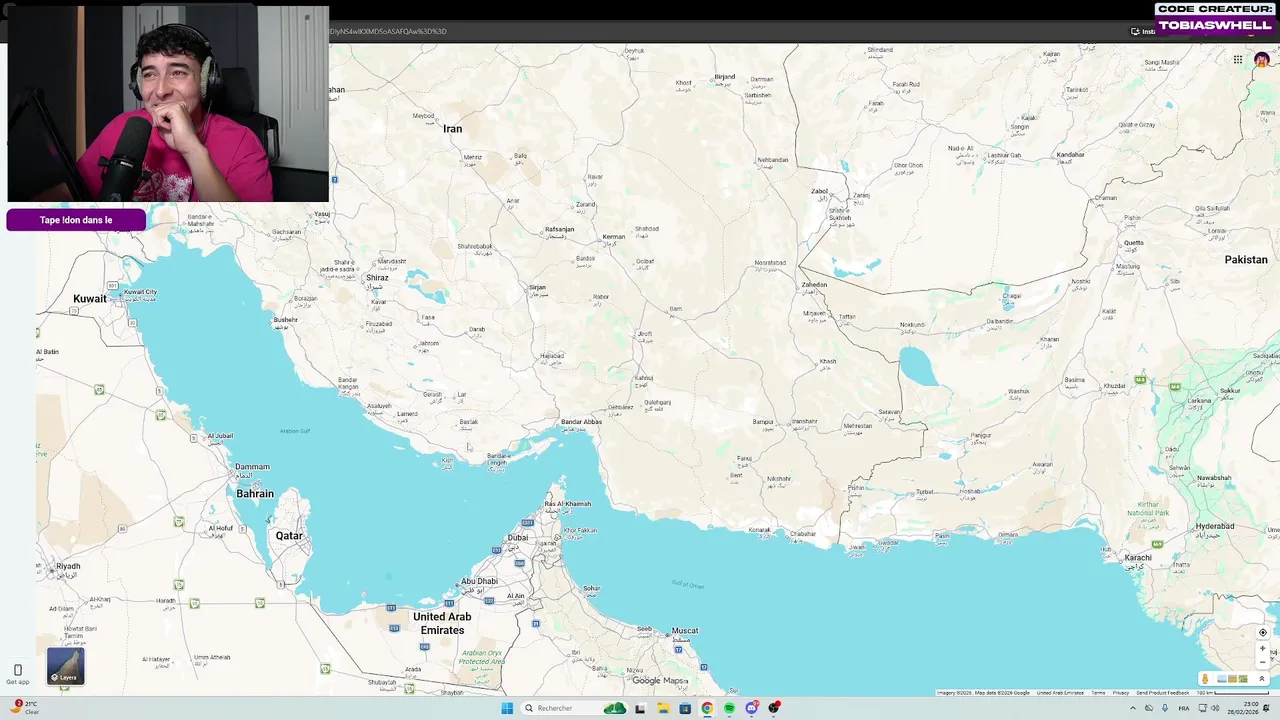Open the FRA language switcher
This screenshot has height=720, width=1280.
coord(1184,708)
